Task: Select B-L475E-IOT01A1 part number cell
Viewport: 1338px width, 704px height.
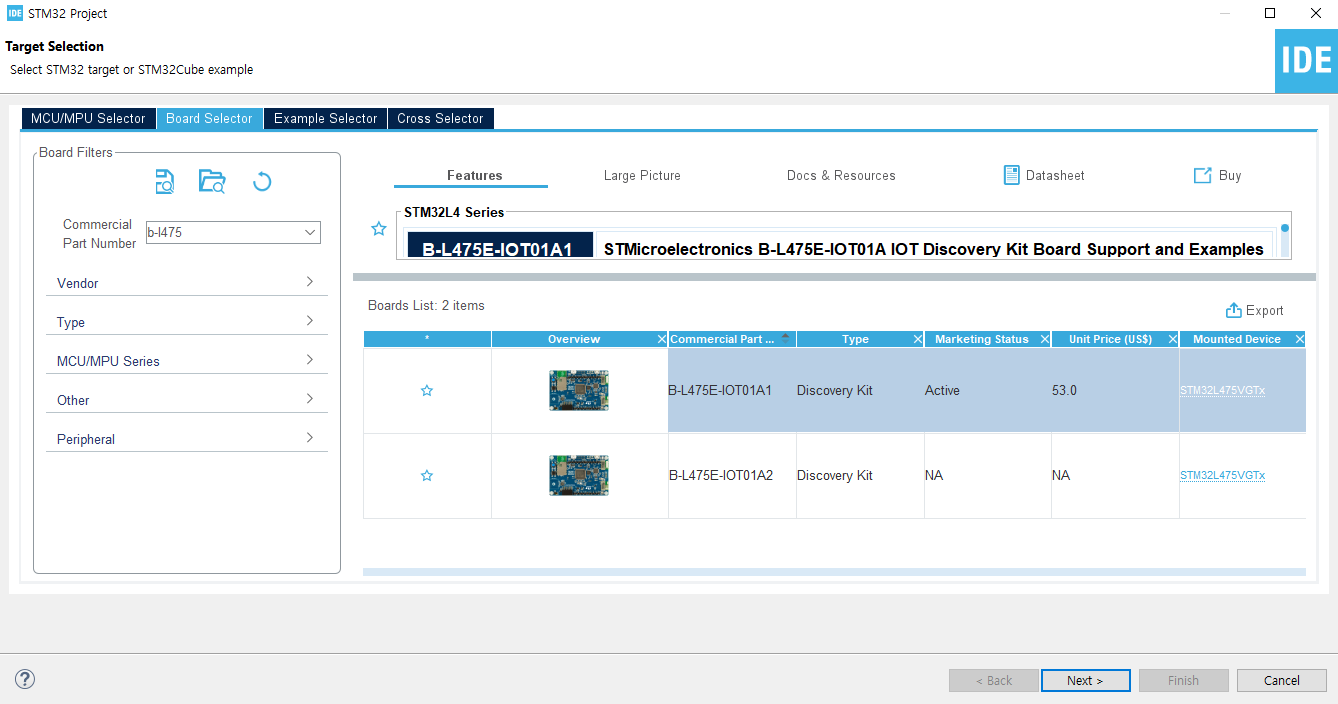Action: (x=732, y=390)
